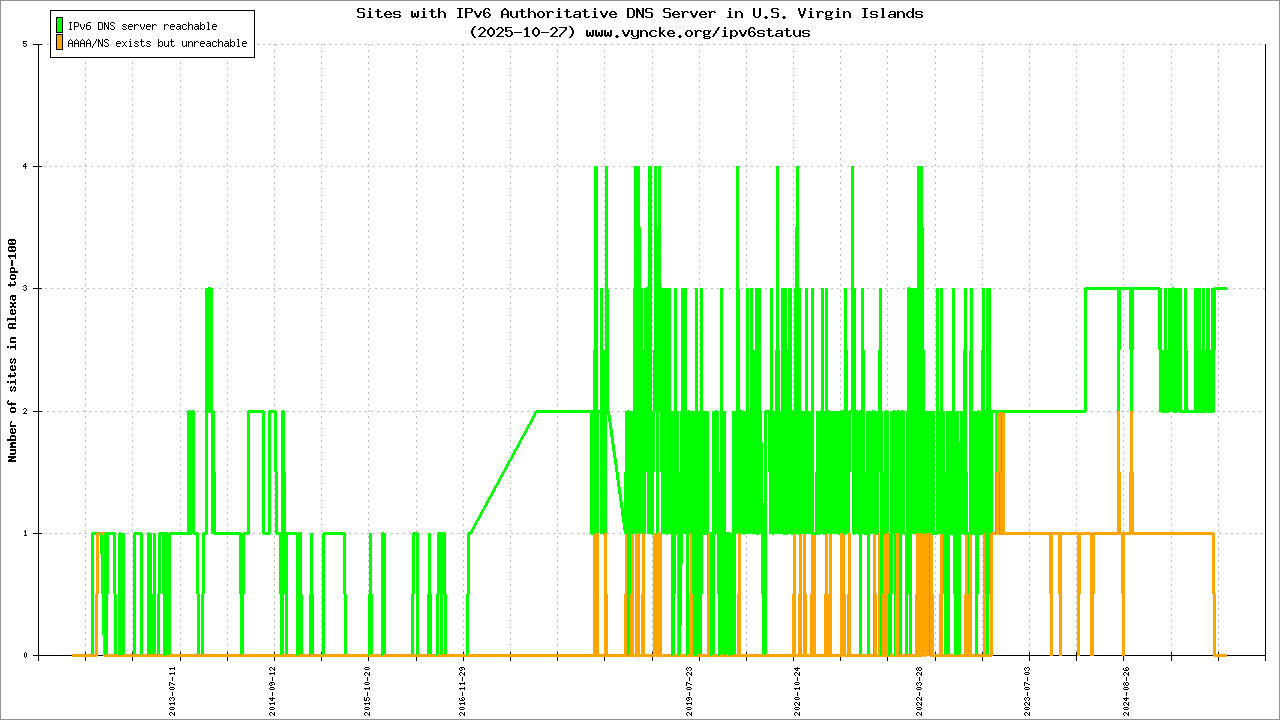Click the green legend color swatch
The width and height of the screenshot is (1280, 720).
(60, 25)
